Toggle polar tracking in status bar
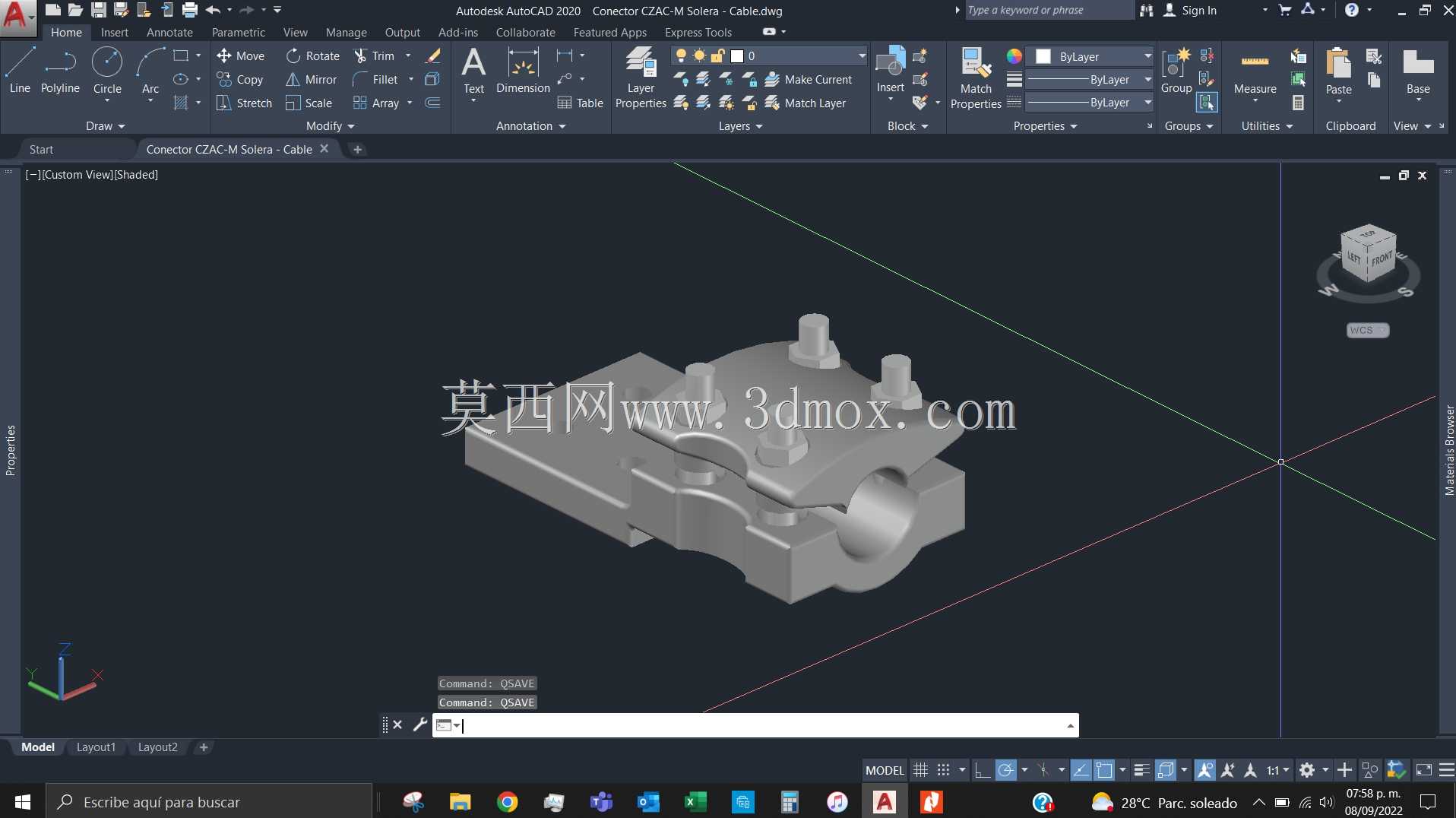This screenshot has width=1456, height=818. coord(1005,770)
